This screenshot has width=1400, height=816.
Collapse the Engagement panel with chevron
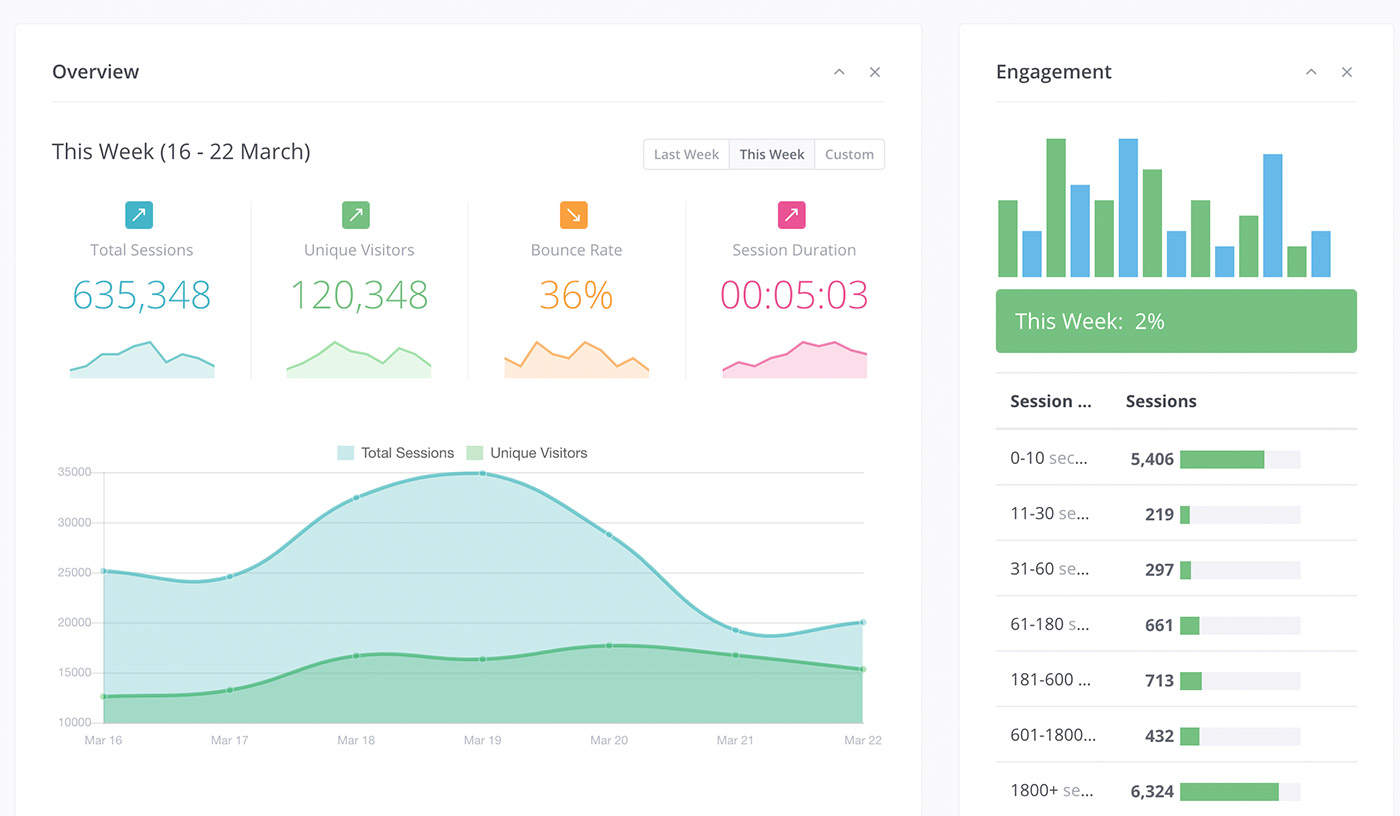click(1311, 72)
